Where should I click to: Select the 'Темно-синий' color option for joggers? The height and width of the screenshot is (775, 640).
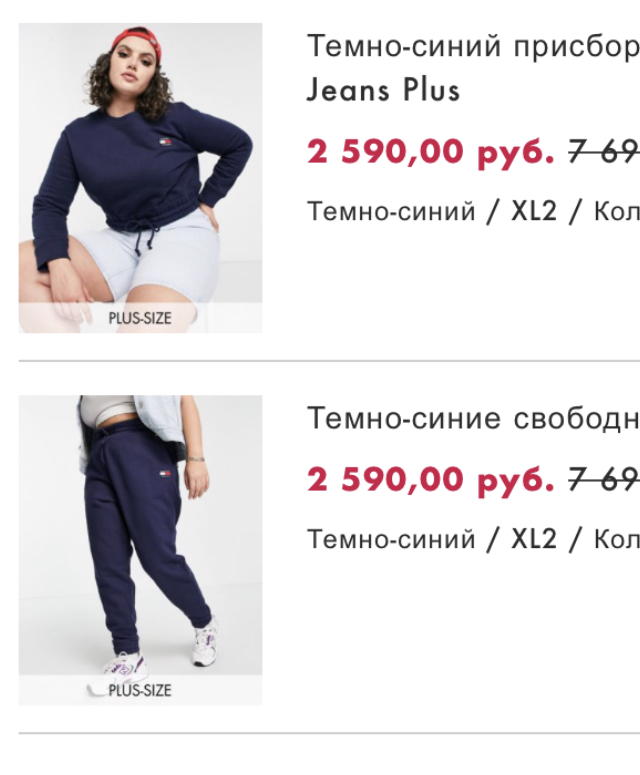(391, 539)
